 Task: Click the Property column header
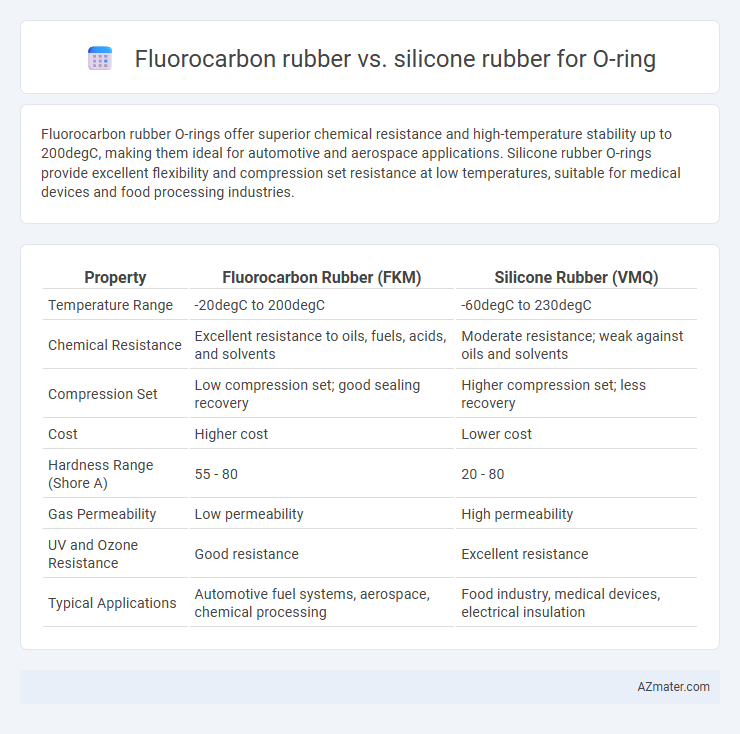click(x=115, y=277)
